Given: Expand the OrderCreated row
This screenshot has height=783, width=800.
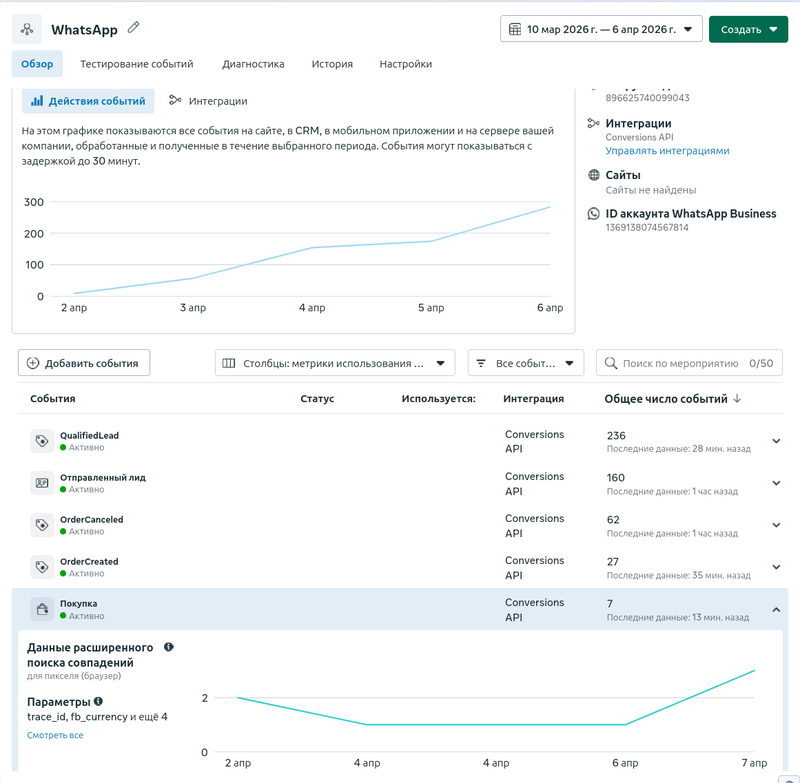Looking at the screenshot, I should tap(776, 567).
